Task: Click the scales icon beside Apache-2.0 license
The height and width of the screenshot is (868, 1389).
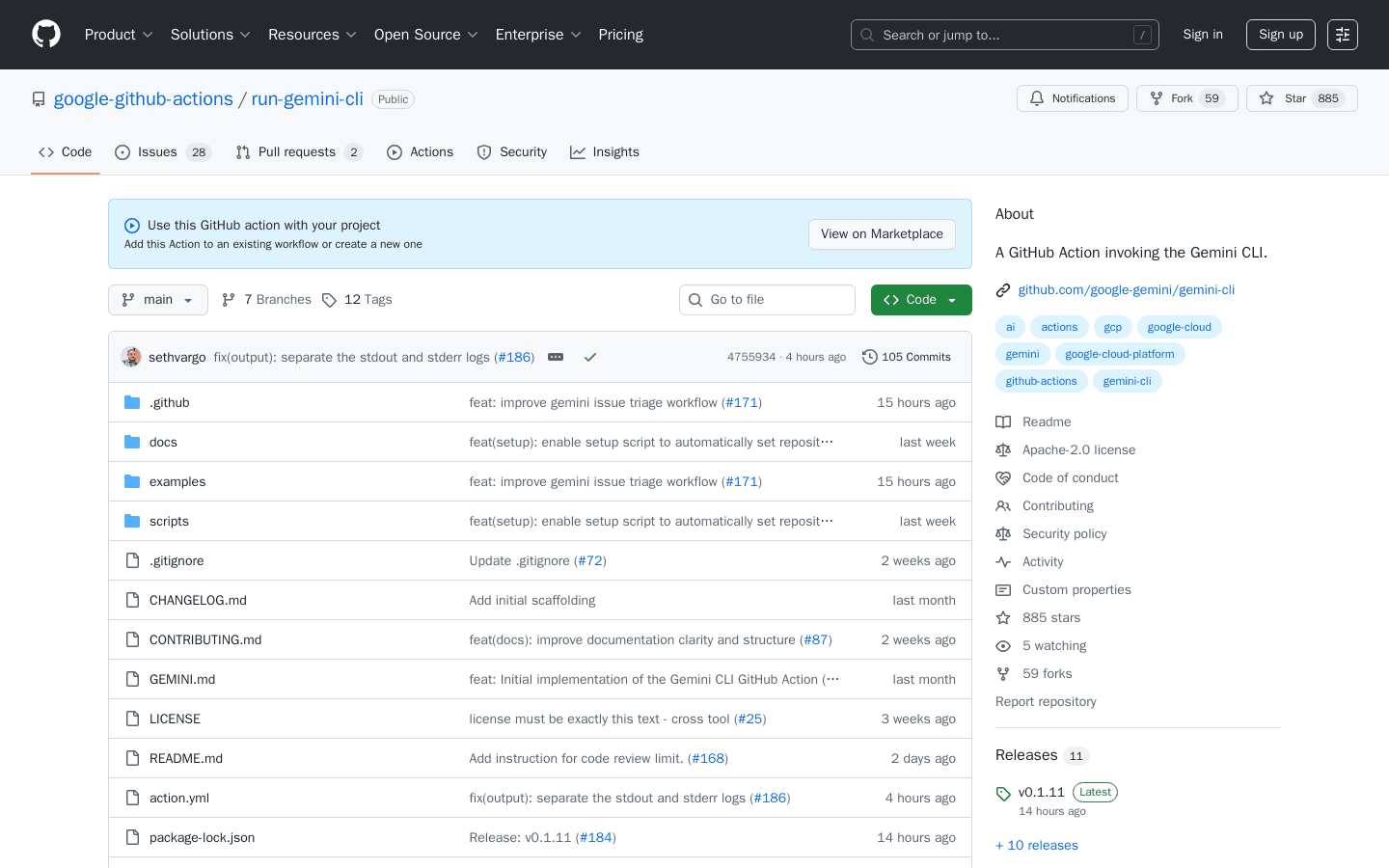Action: click(1003, 449)
